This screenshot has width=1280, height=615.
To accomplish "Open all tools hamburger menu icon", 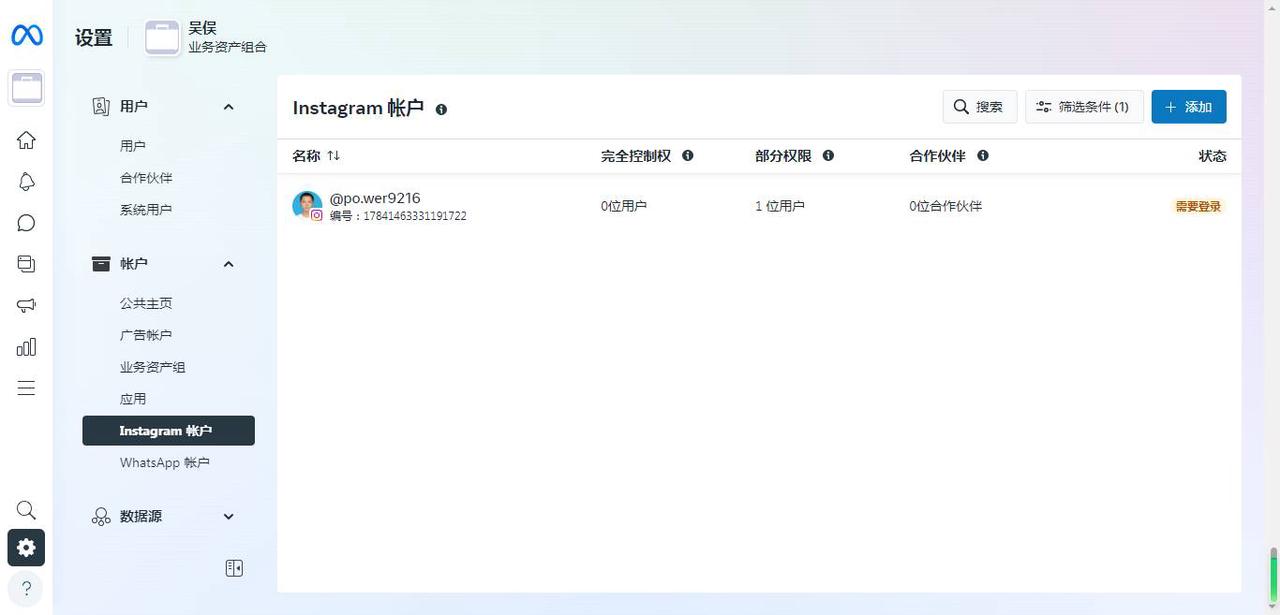I will click(x=27, y=388).
